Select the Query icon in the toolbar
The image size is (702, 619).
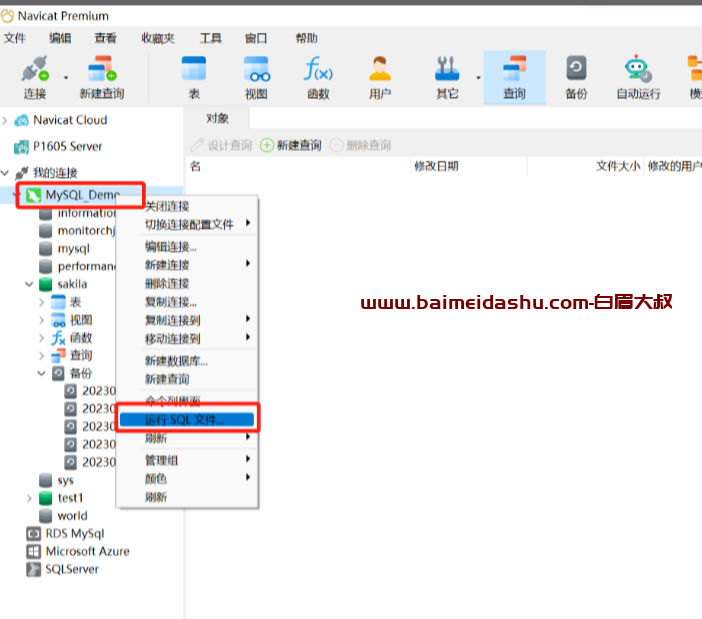(514, 68)
